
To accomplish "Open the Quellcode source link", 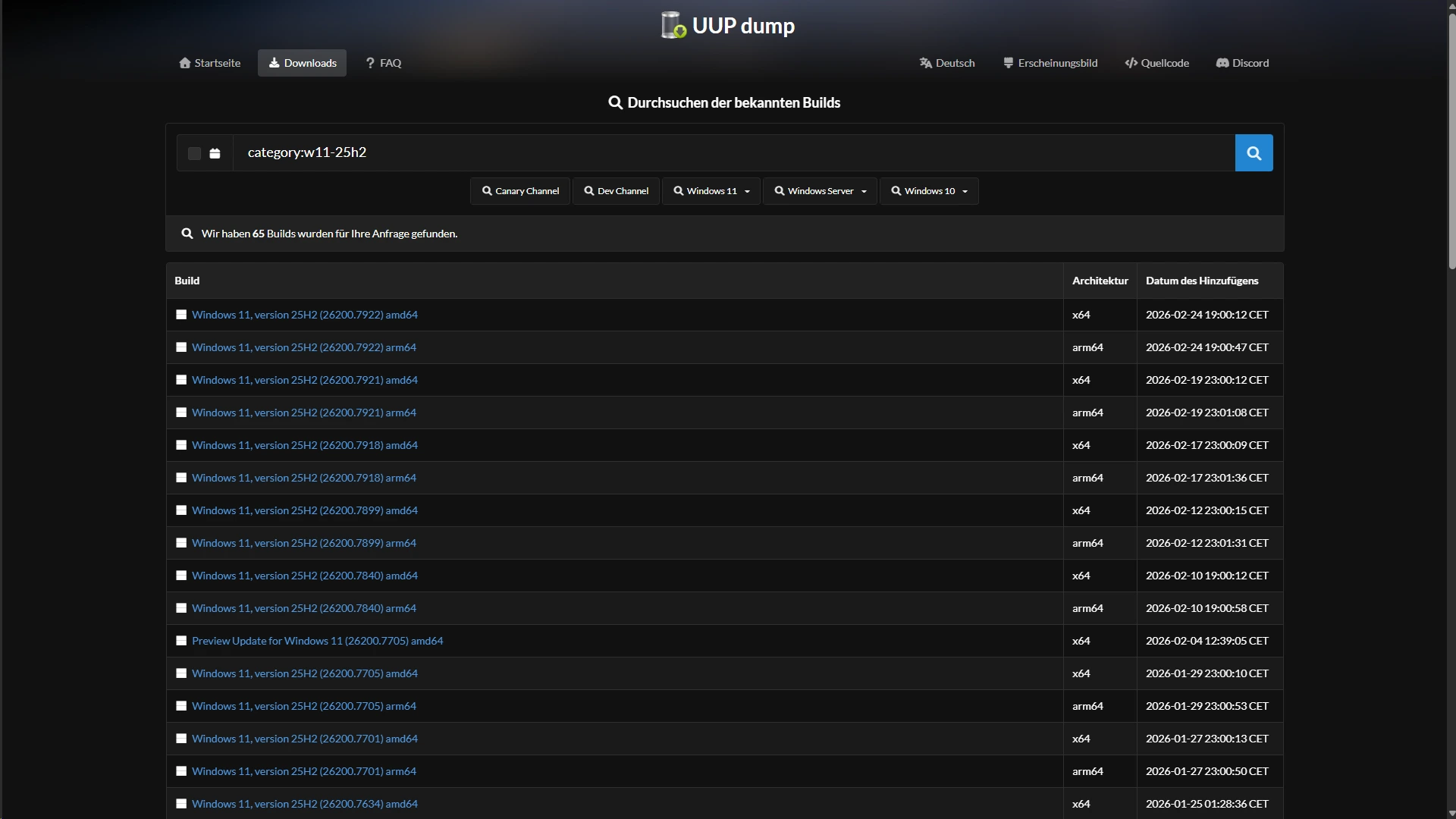I will pyautogui.click(x=1156, y=63).
